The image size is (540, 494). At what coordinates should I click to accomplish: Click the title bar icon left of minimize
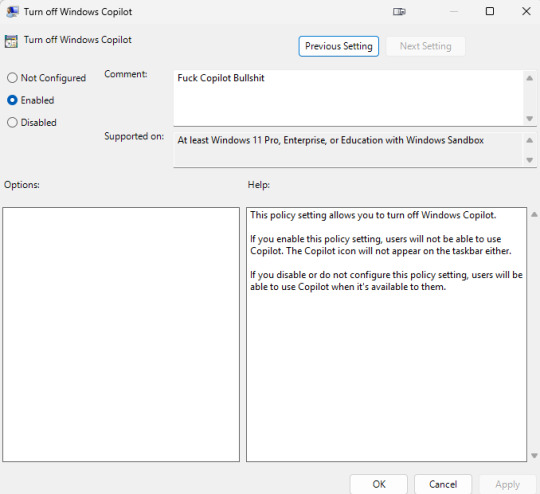(399, 12)
